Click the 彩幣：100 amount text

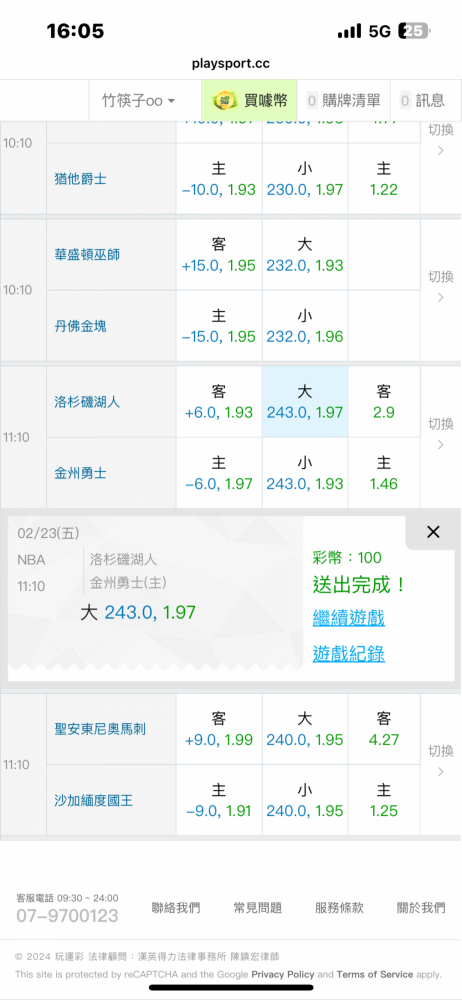(347, 558)
